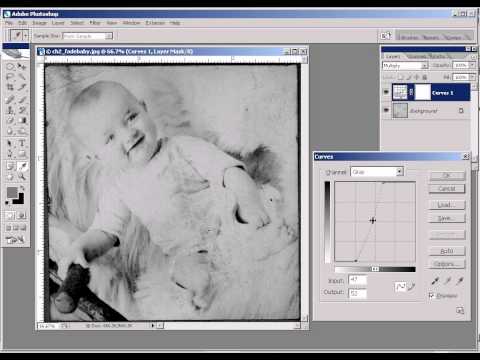Click the Input value field in Curves

[x=357, y=279]
